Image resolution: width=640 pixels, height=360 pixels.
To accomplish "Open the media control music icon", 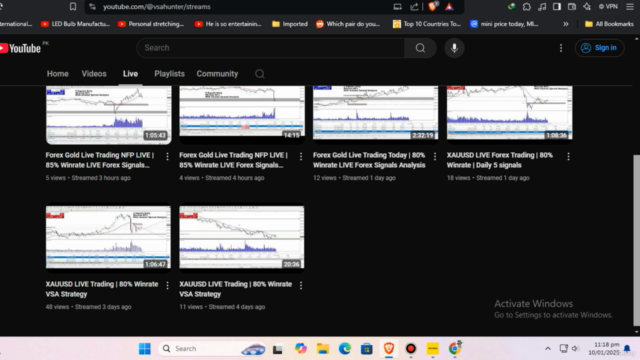I will coord(542,7).
